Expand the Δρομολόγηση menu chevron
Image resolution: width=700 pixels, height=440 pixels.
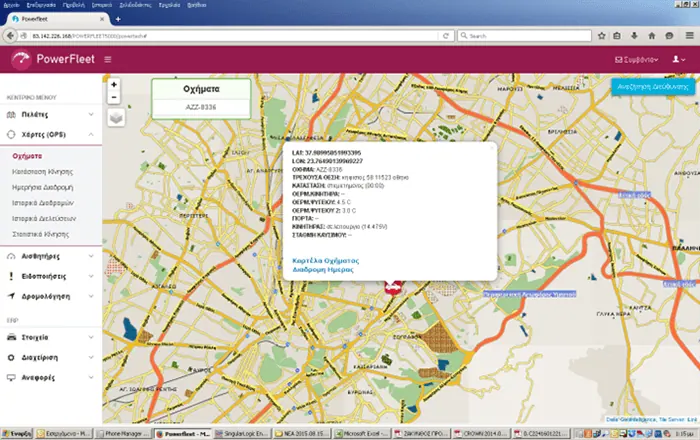point(91,296)
